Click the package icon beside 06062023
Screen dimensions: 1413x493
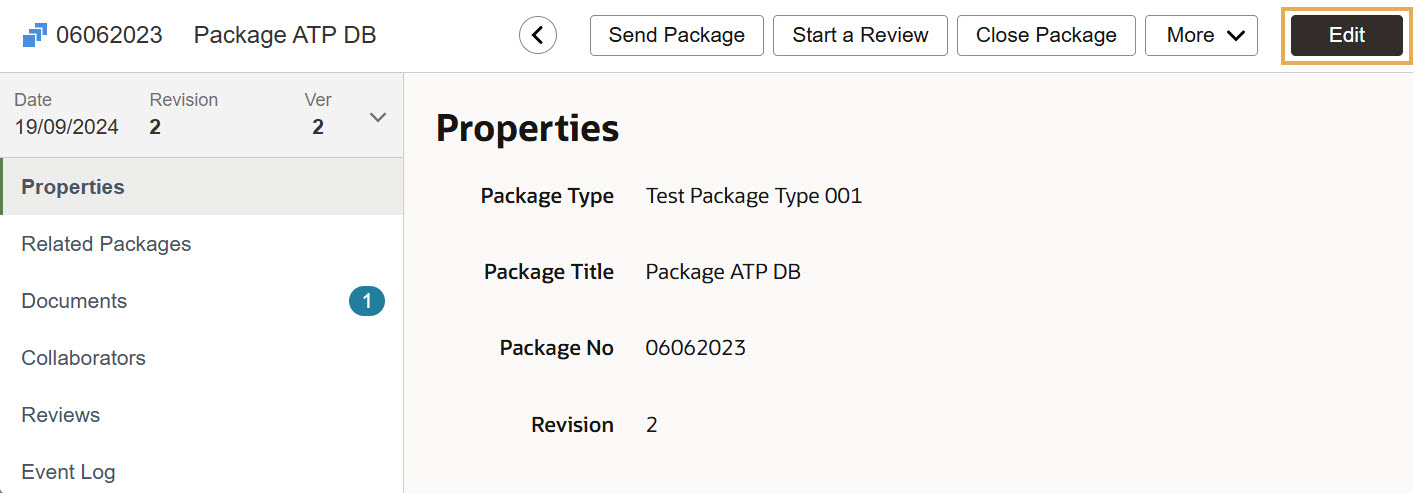[34, 36]
